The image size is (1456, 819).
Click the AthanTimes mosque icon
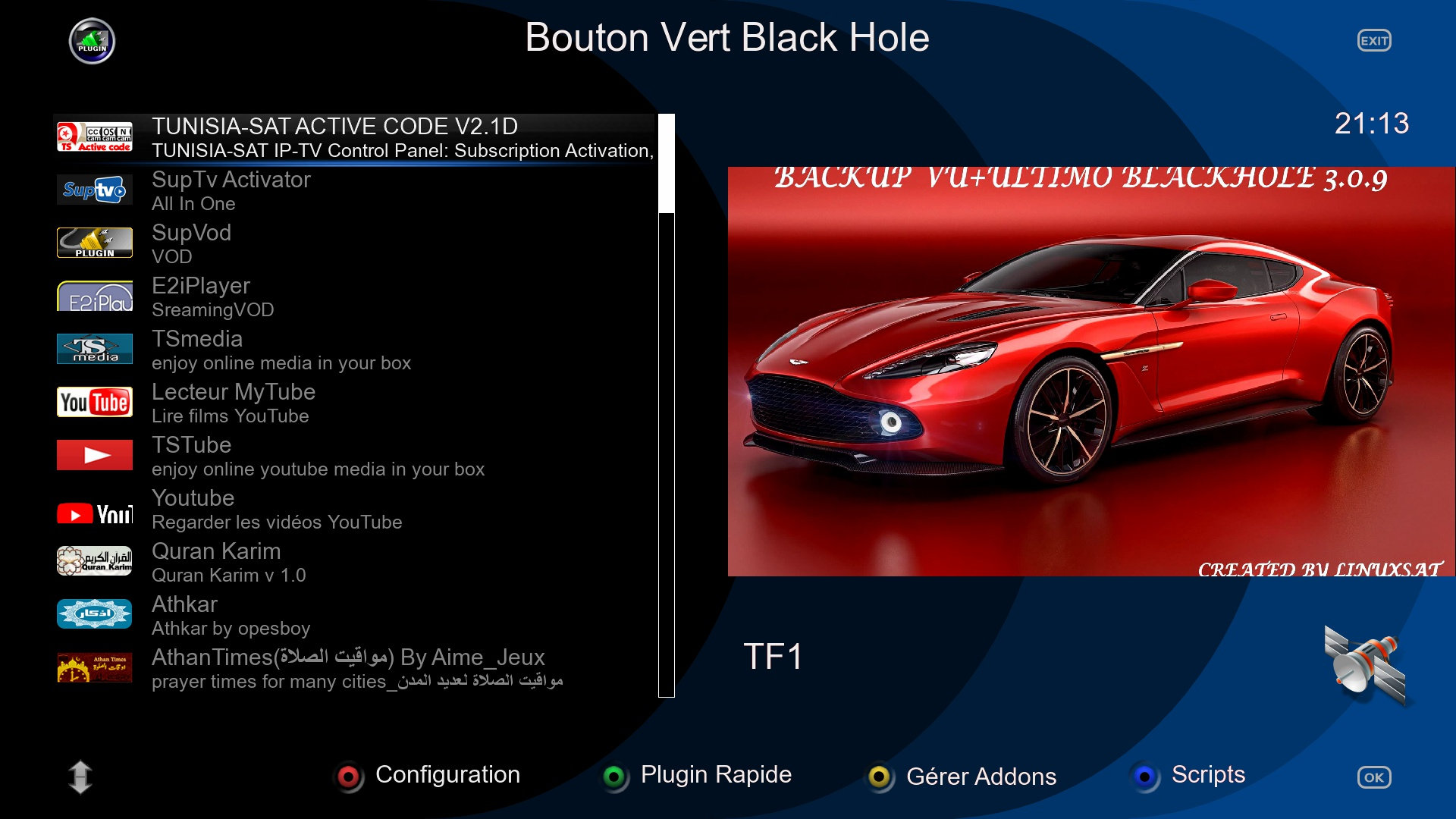(x=94, y=667)
